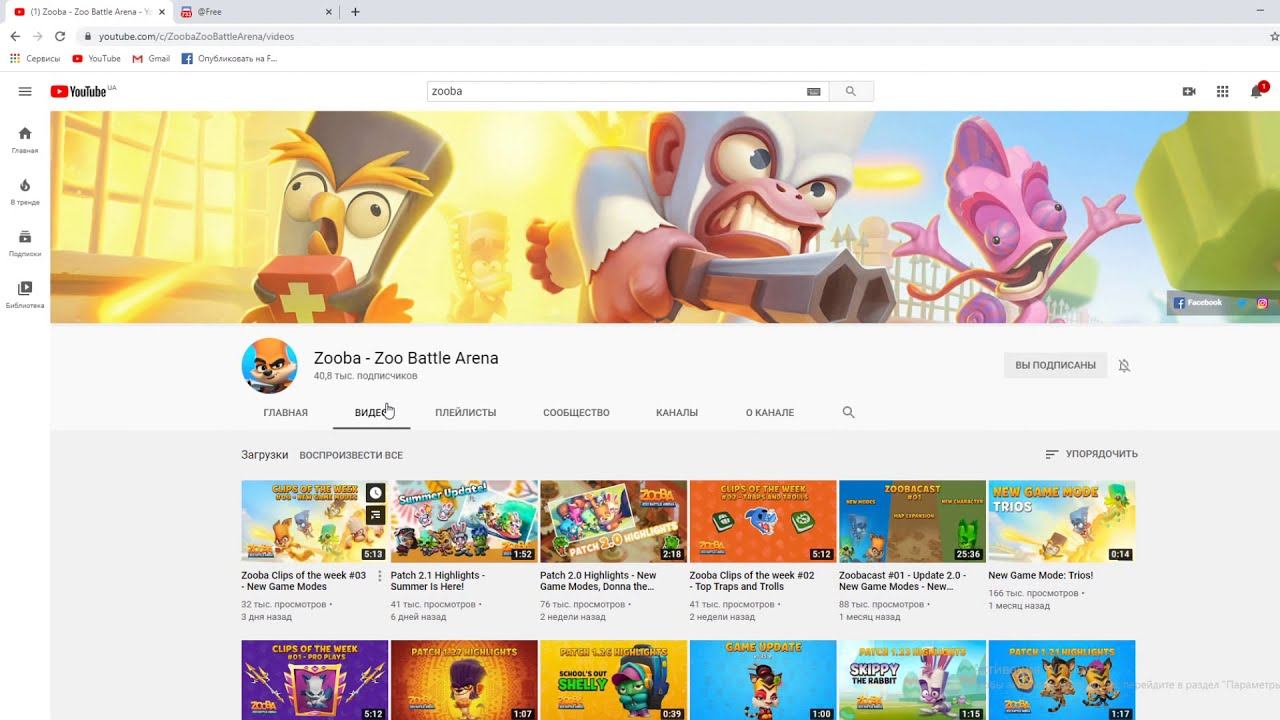Click the Patch 2.0 Highlights thumbnail
This screenshot has height=720, width=1280.
(x=613, y=521)
